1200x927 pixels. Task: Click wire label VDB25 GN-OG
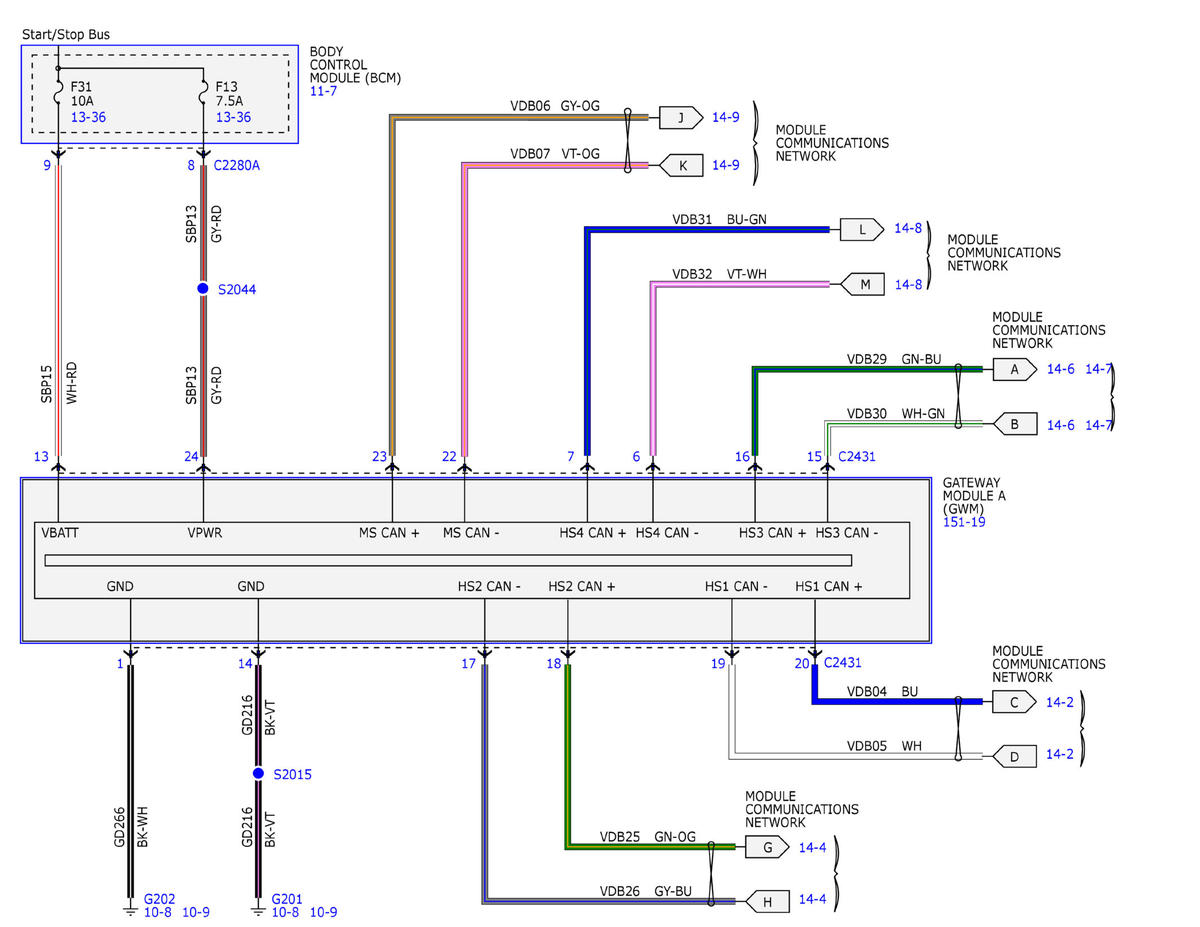point(647,835)
